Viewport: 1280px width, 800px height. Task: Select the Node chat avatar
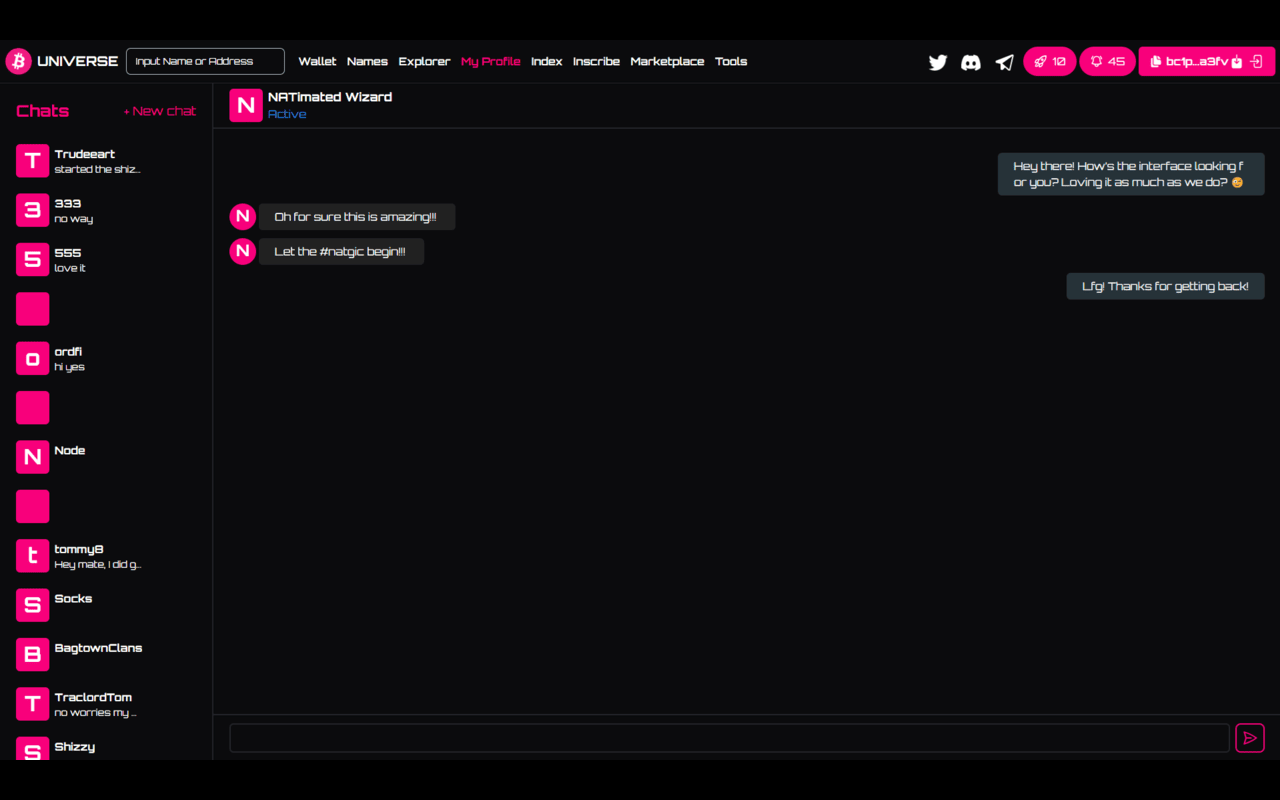(33, 457)
